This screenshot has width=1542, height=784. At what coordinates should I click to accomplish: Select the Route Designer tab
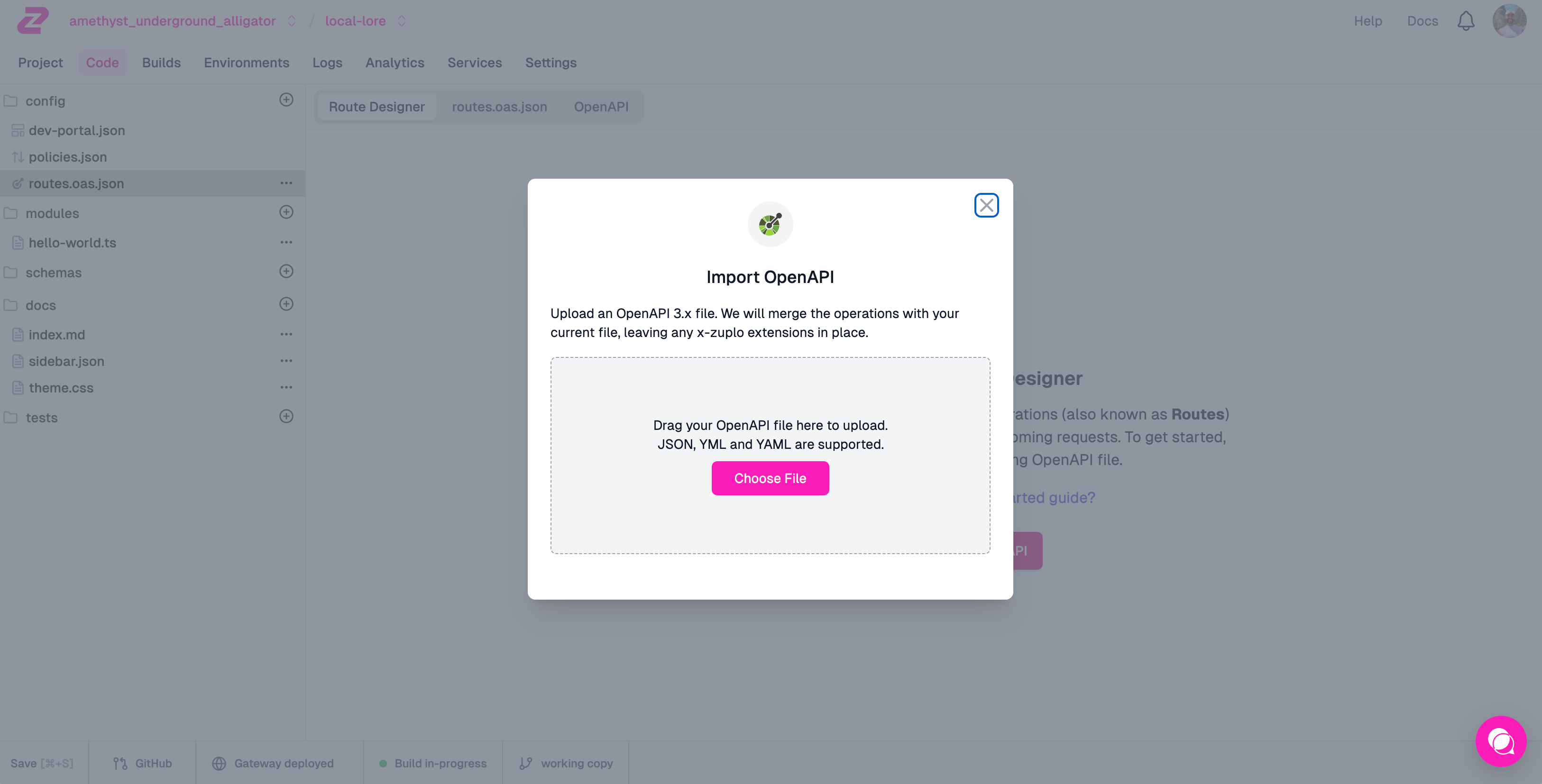pyautogui.click(x=377, y=106)
